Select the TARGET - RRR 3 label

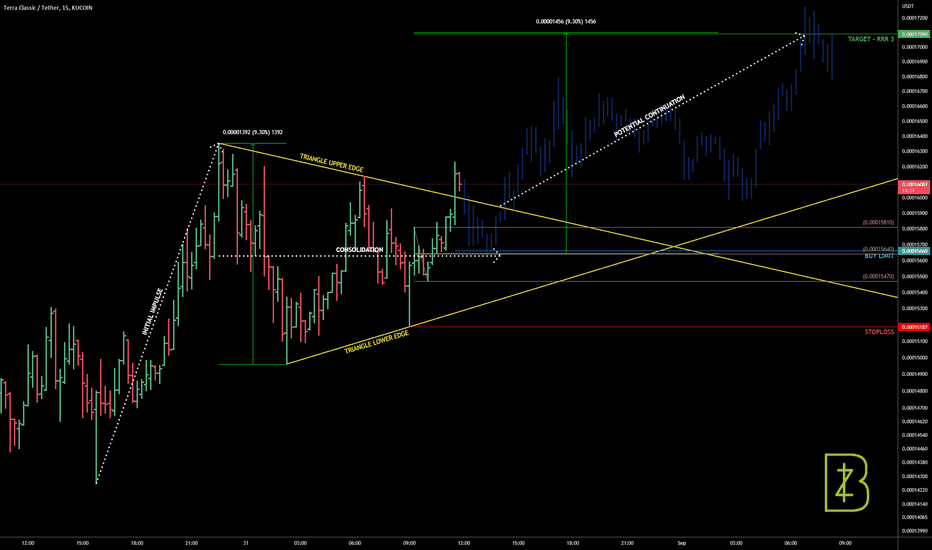871,39
